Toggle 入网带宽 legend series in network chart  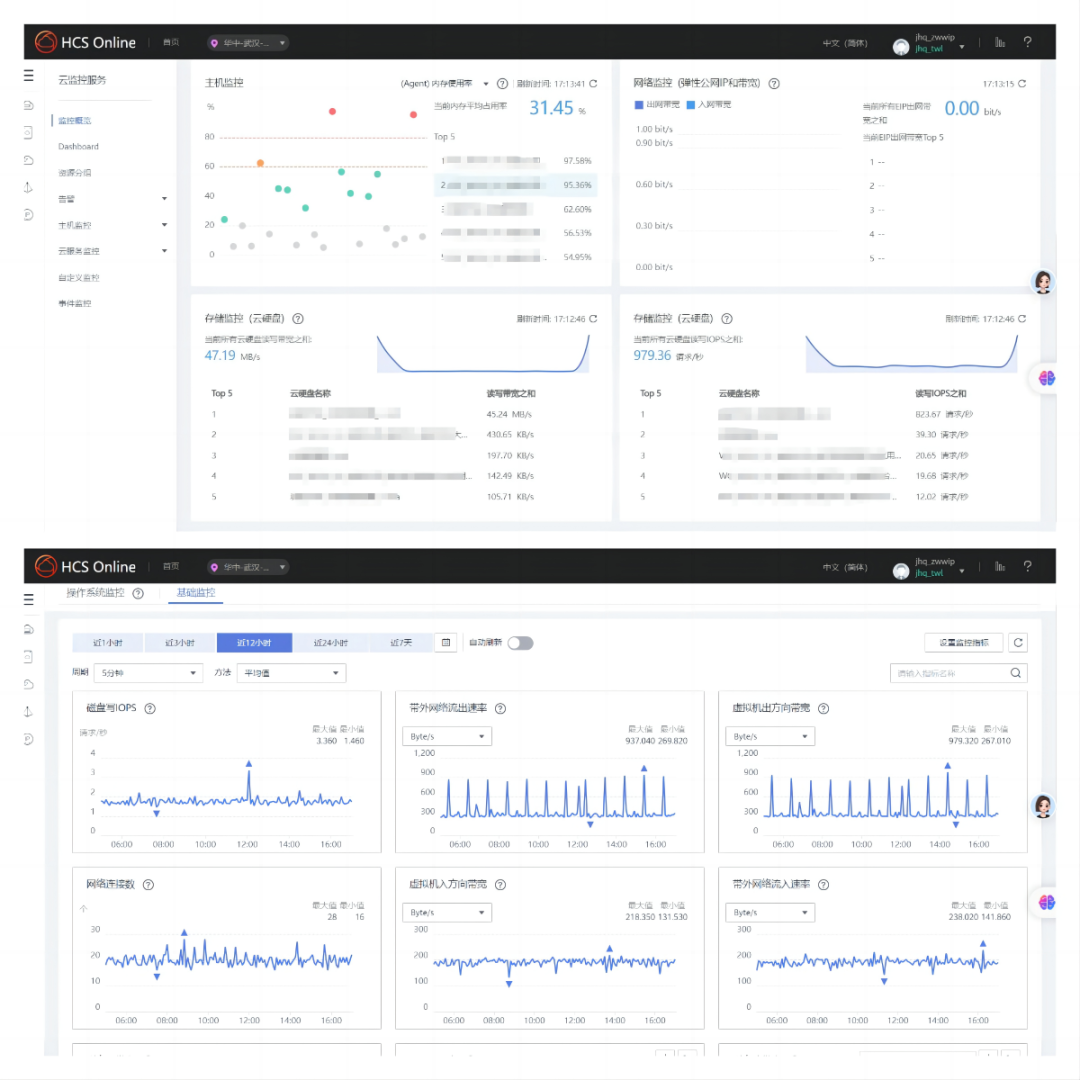[709, 105]
